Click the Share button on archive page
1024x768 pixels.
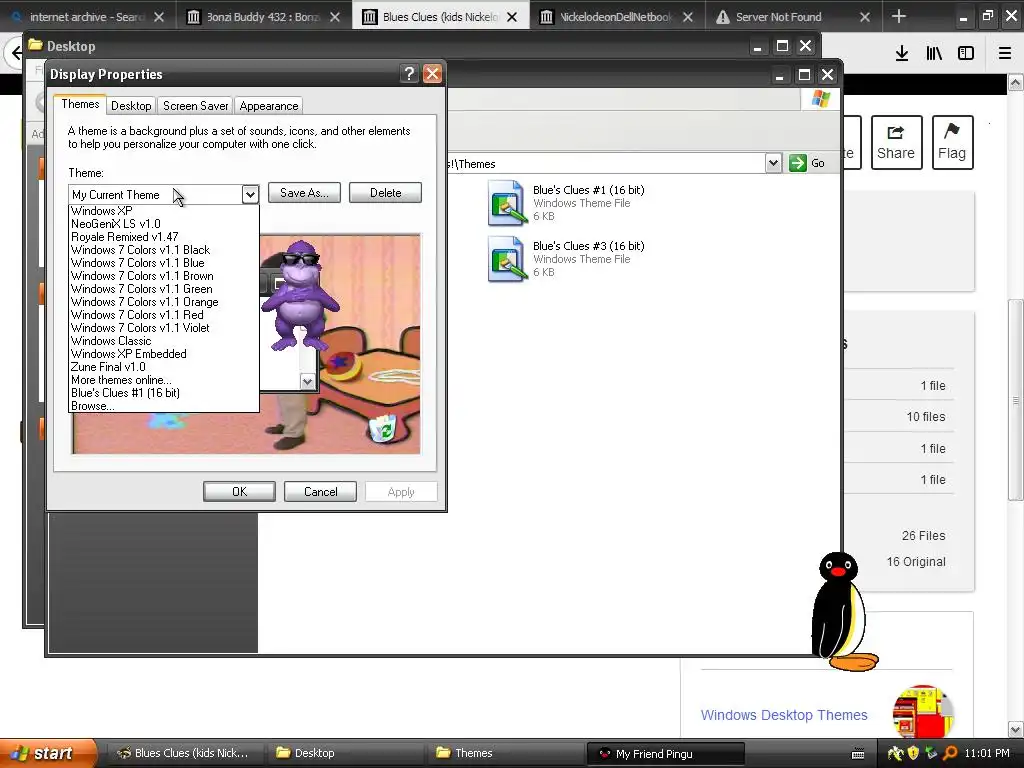pos(896,142)
